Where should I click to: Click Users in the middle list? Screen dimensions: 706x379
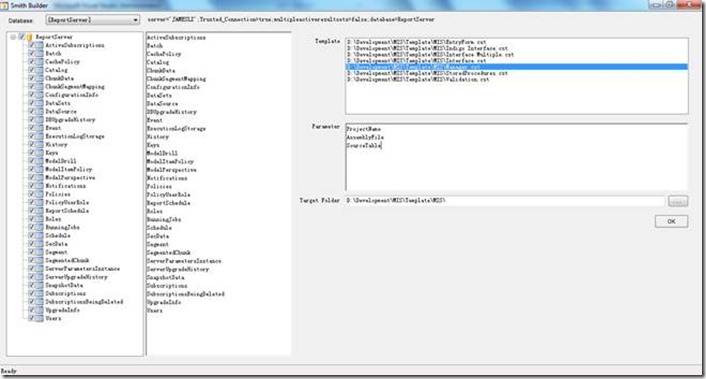click(x=154, y=311)
